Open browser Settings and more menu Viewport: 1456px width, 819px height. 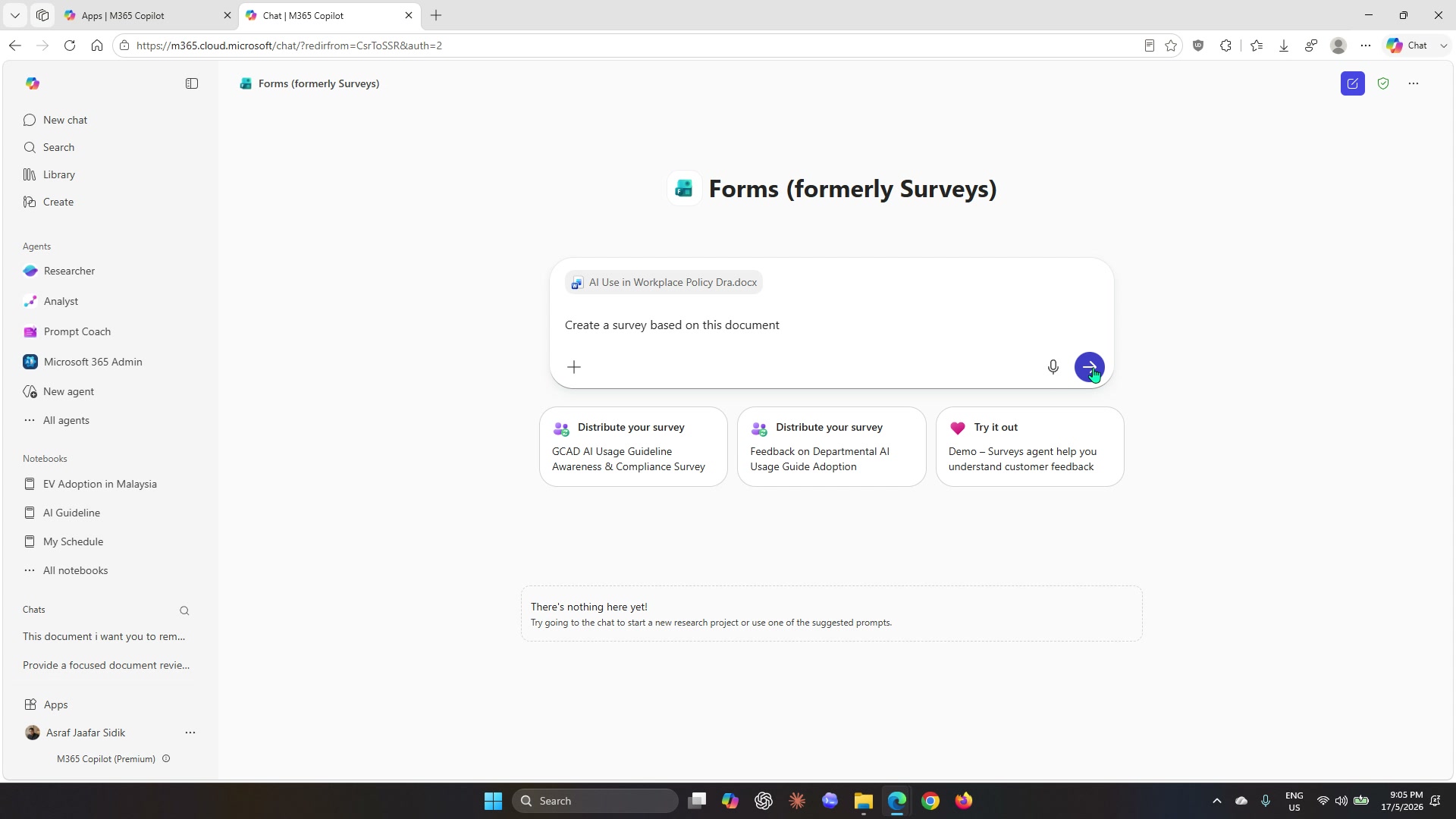point(1366,45)
